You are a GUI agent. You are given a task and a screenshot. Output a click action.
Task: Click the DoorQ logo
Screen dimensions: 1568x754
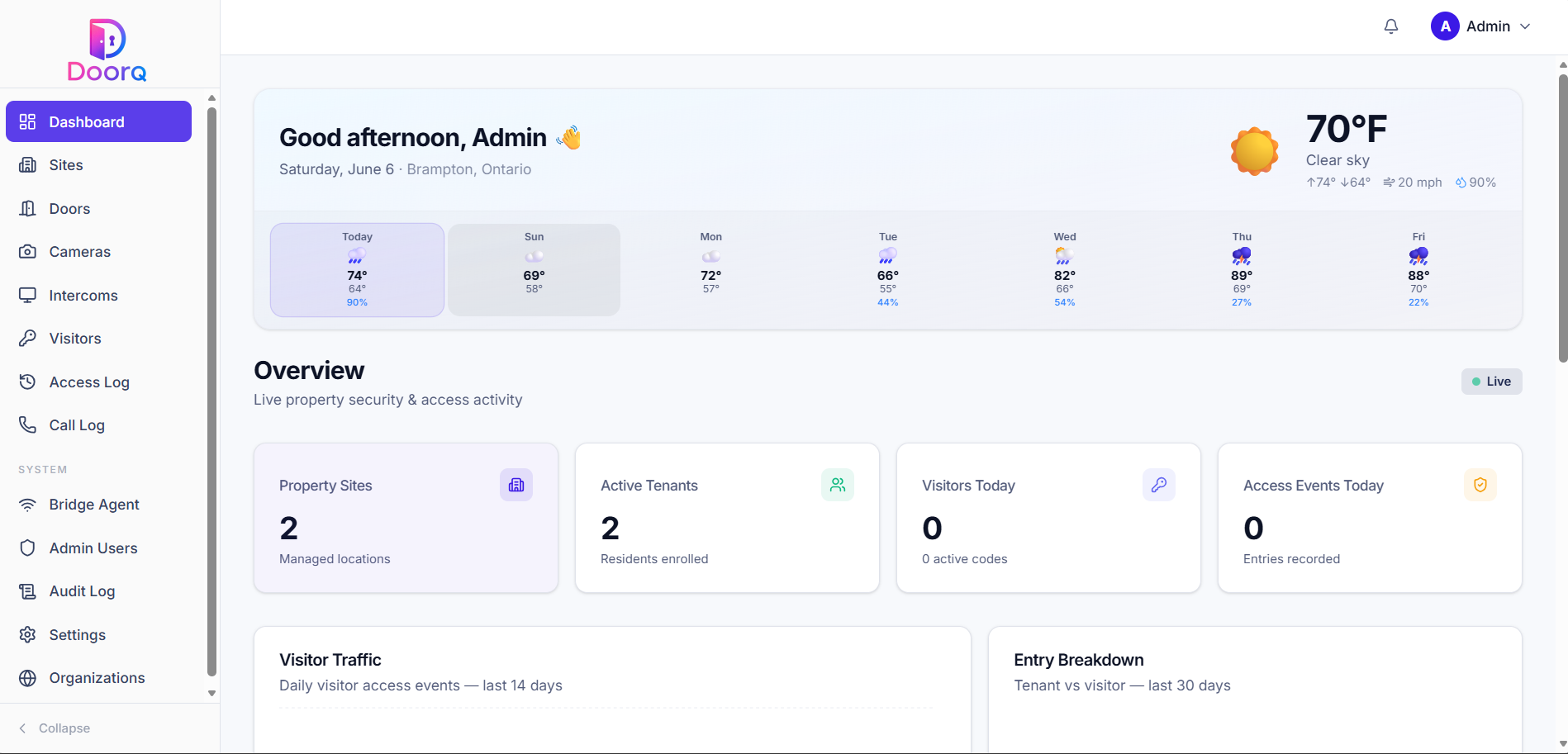tap(107, 50)
